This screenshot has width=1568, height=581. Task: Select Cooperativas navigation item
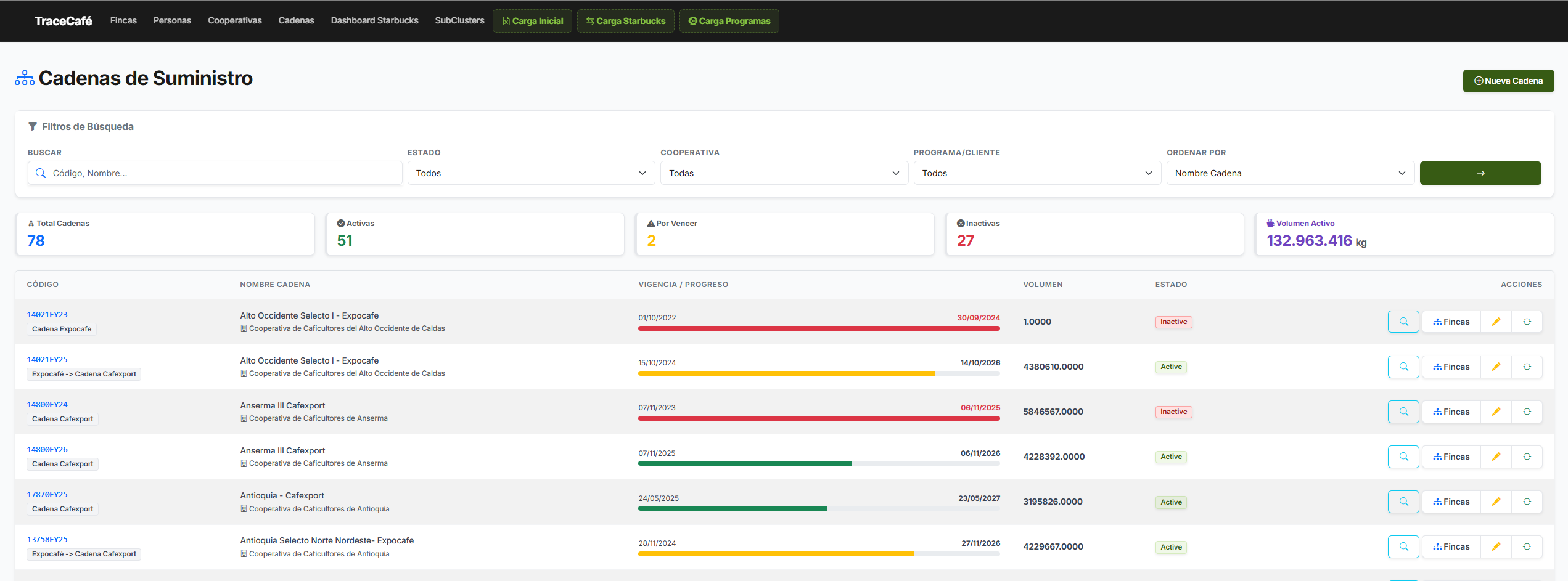(x=235, y=20)
